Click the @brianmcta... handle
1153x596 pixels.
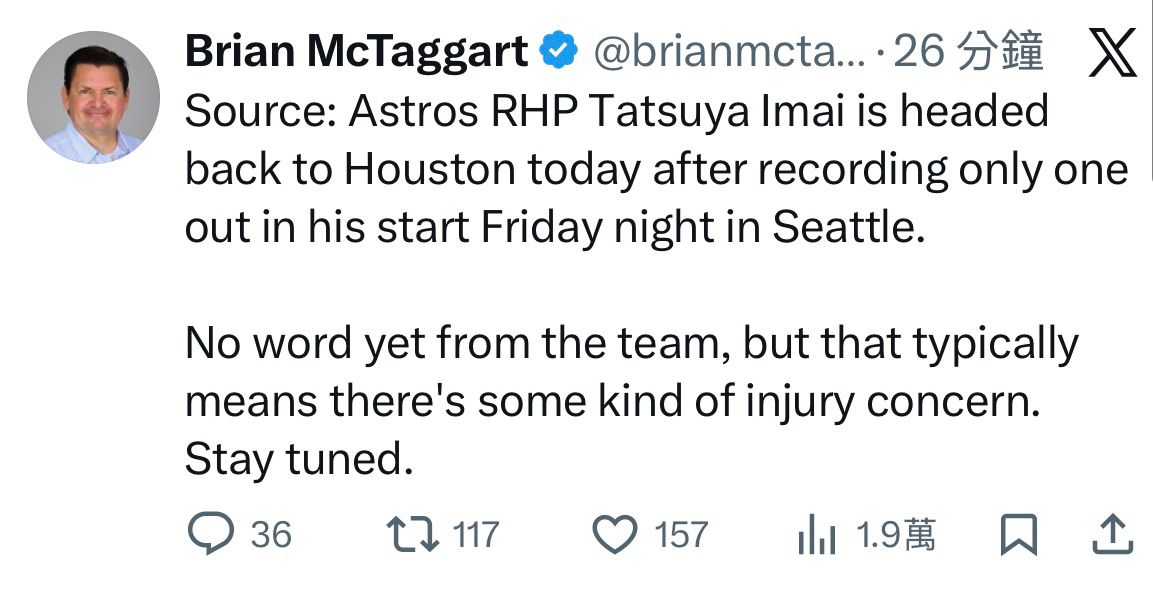click(729, 52)
